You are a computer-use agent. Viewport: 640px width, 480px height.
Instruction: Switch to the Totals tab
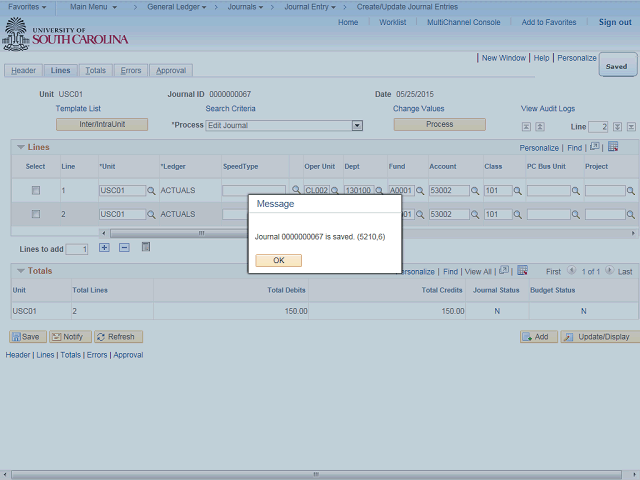click(96, 71)
